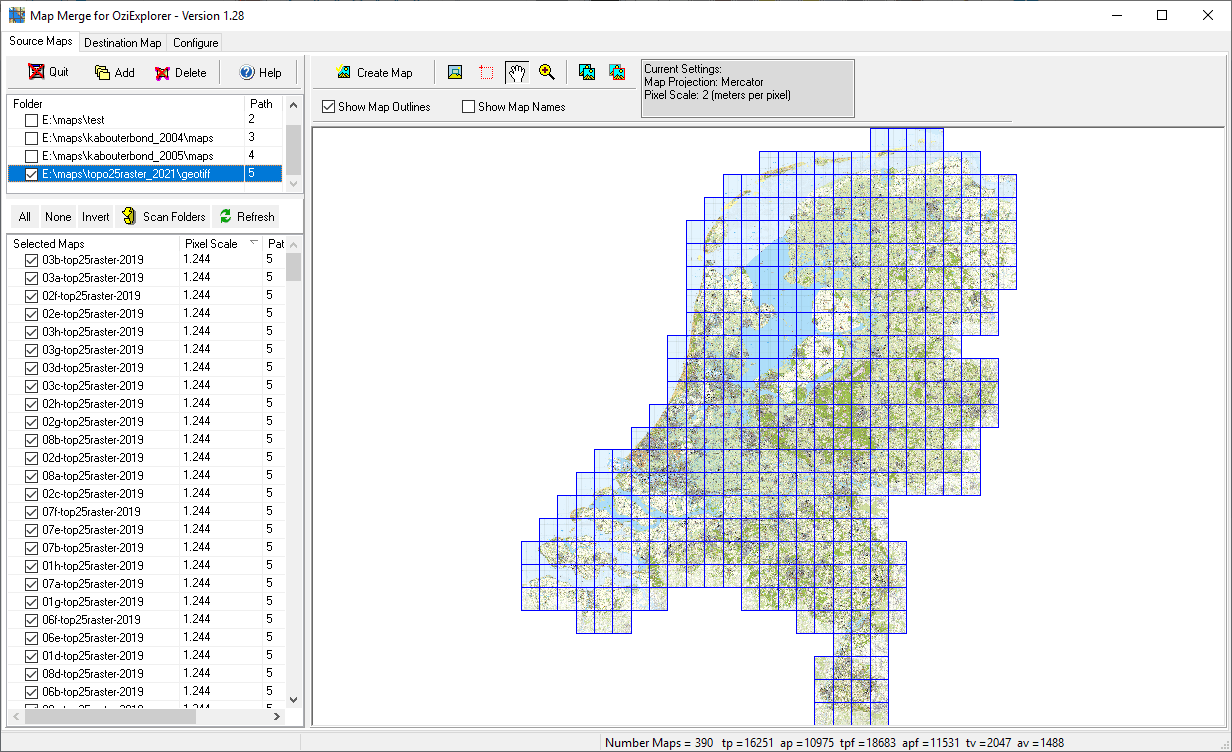This screenshot has width=1232, height=752.
Task: Enable Show Map Names checkbox
Action: coord(468,107)
